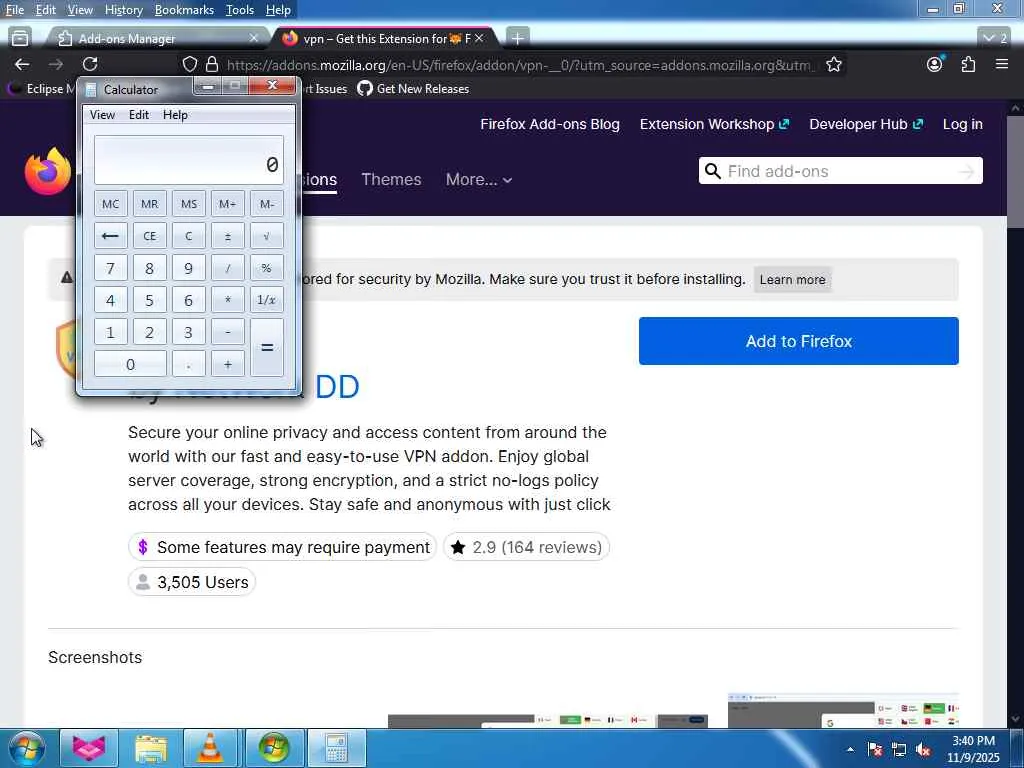Select Calculator taskbar button
The height and width of the screenshot is (768, 1024).
click(x=336, y=748)
